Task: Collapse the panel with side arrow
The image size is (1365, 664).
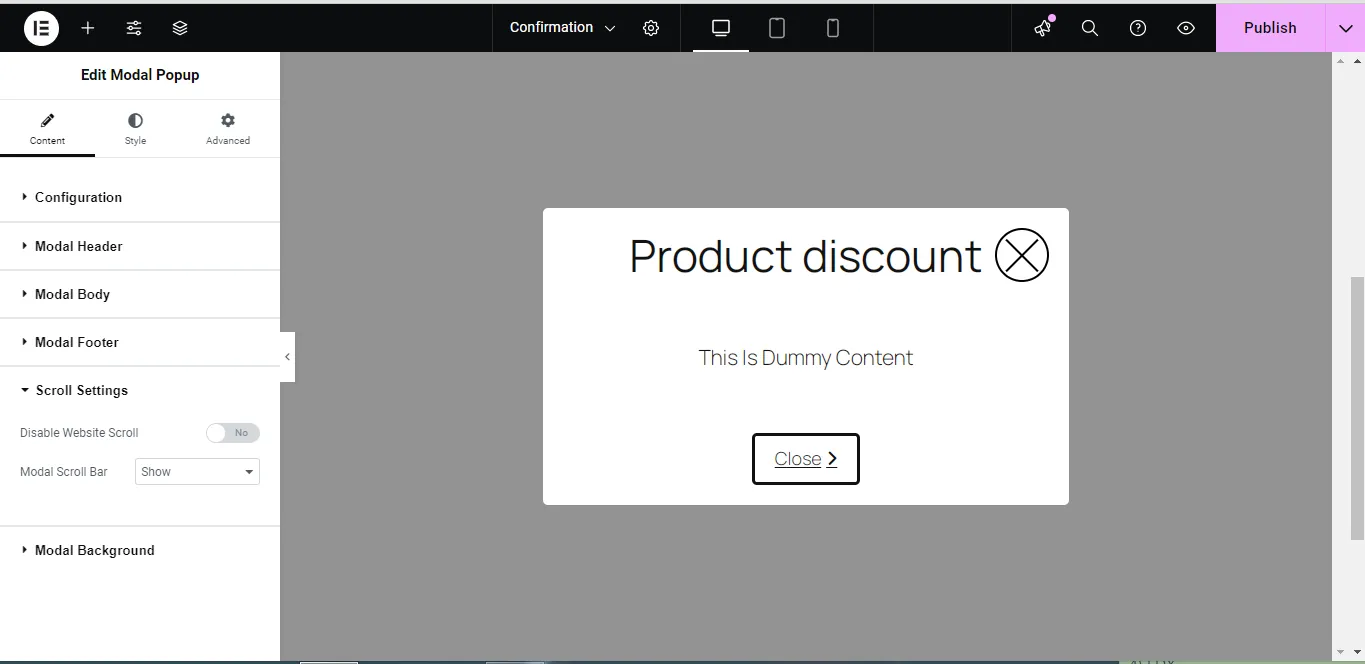Action: (x=287, y=357)
